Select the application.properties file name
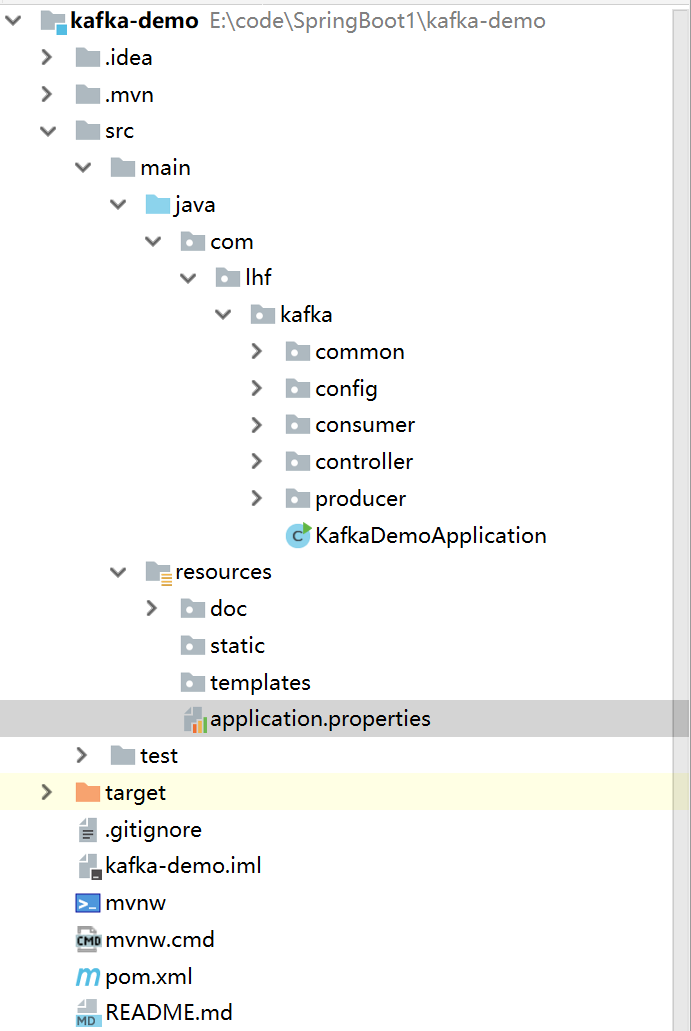The height and width of the screenshot is (1031, 691). coord(320,719)
